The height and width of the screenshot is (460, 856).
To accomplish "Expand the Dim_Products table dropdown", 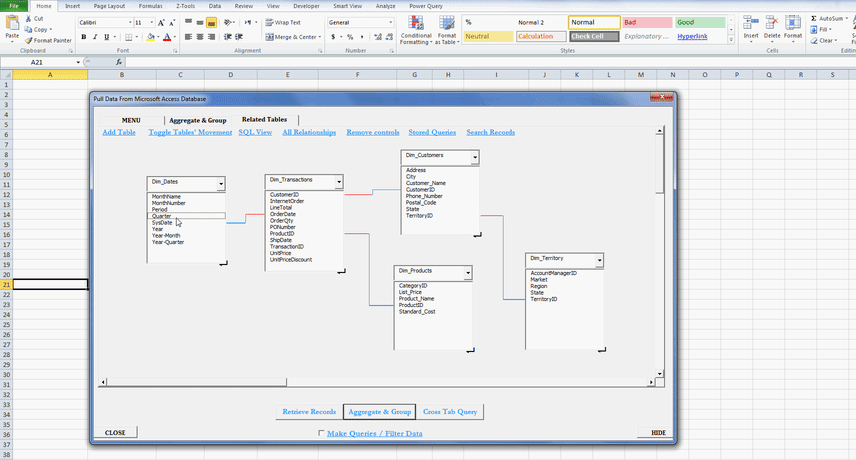I will pos(468,273).
